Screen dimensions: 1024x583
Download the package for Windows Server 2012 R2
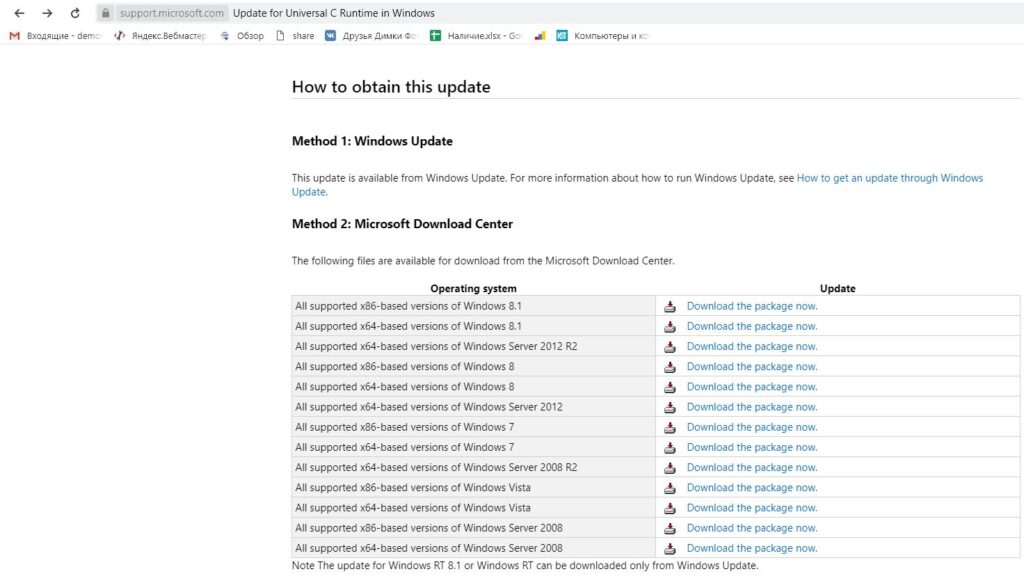[751, 346]
